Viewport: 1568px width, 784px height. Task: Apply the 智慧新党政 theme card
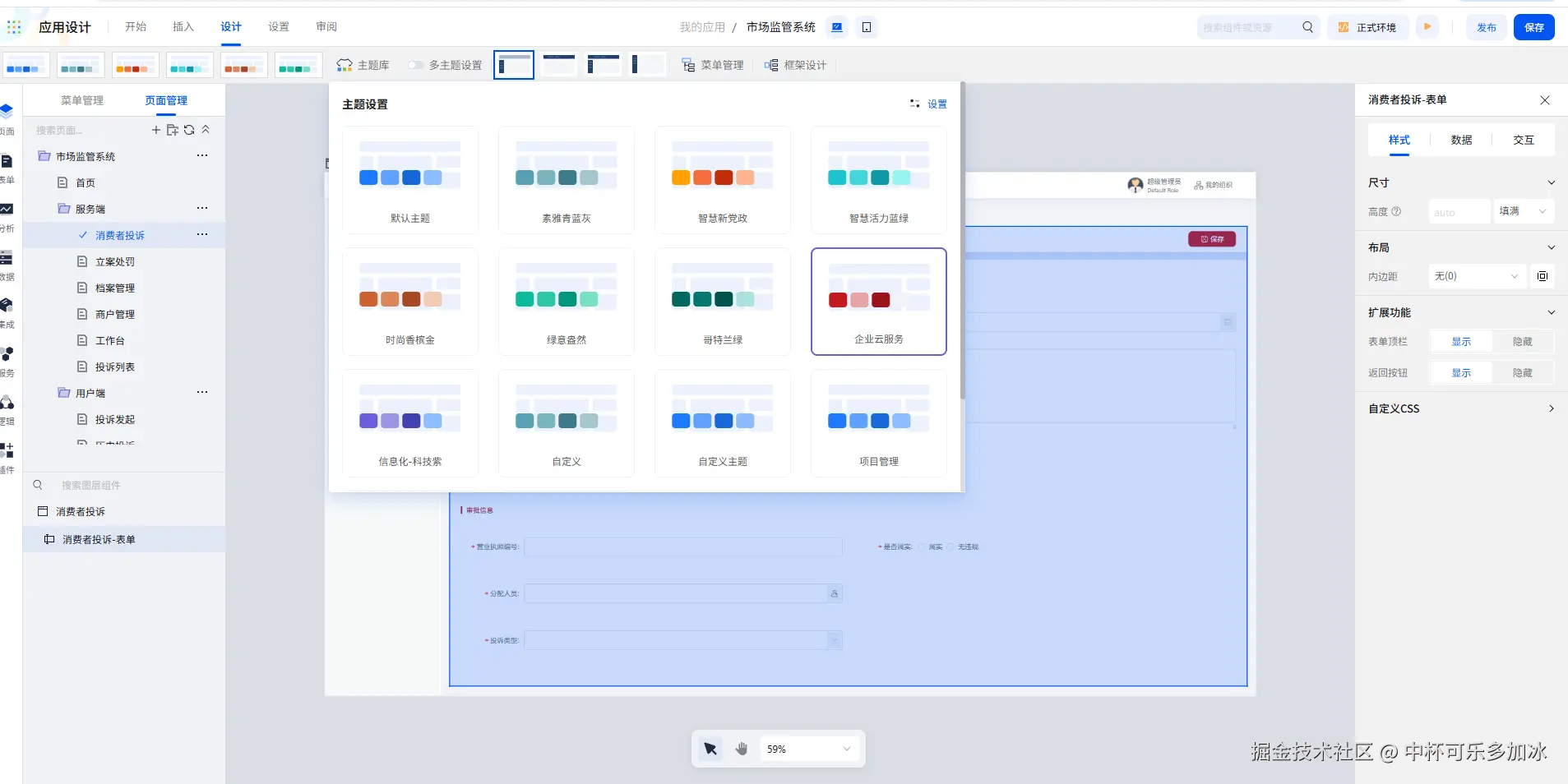[x=723, y=180]
